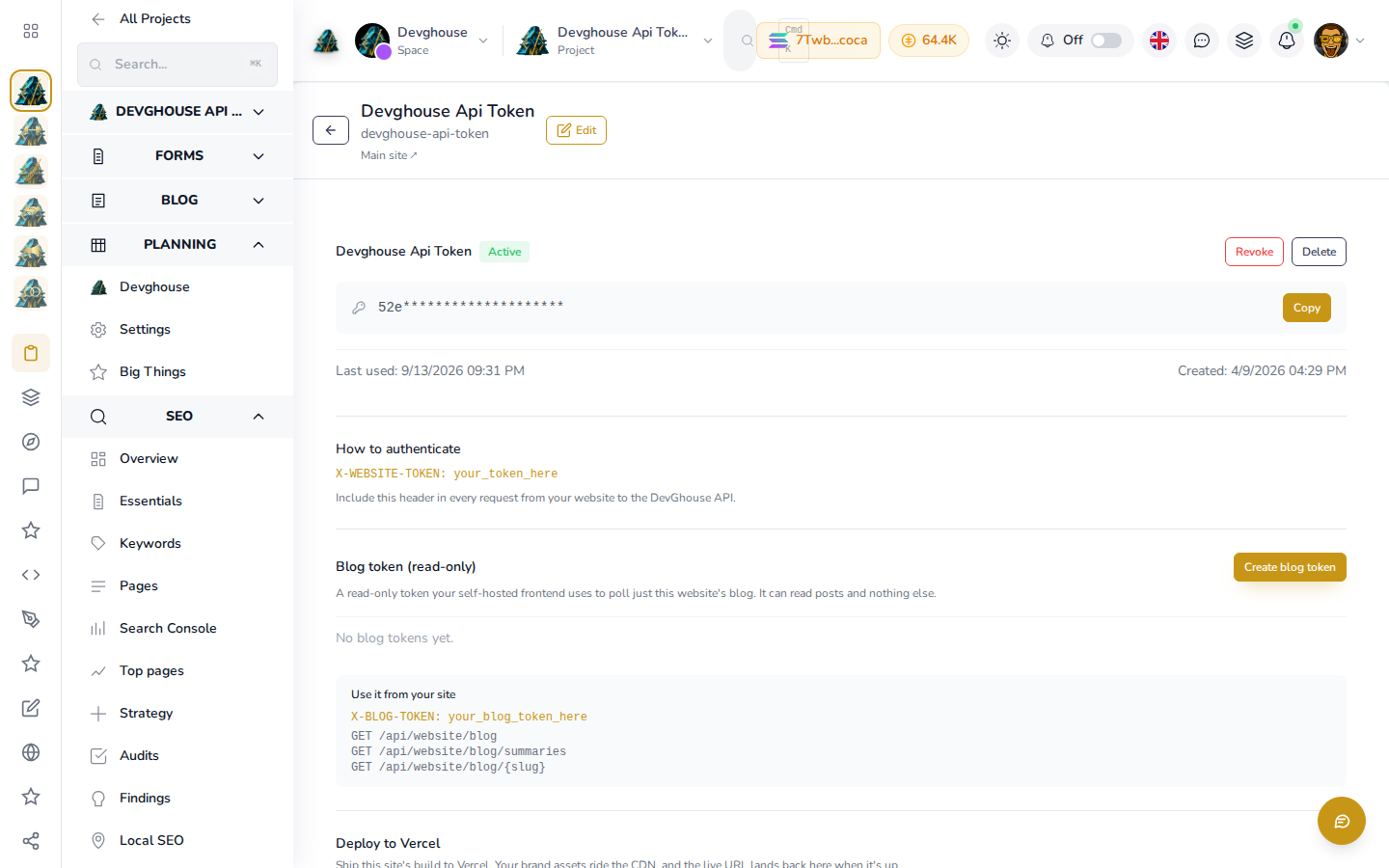Open Search Console in the sidebar
Screen dimensions: 1389x868
(177, 629)
